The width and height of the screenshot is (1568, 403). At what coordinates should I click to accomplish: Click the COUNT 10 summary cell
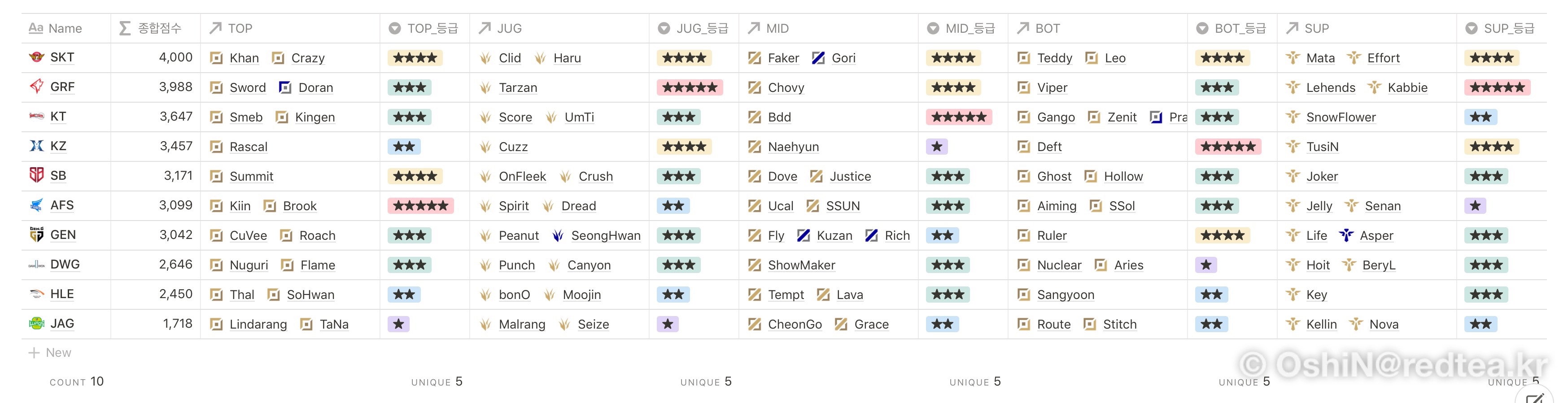click(x=77, y=381)
